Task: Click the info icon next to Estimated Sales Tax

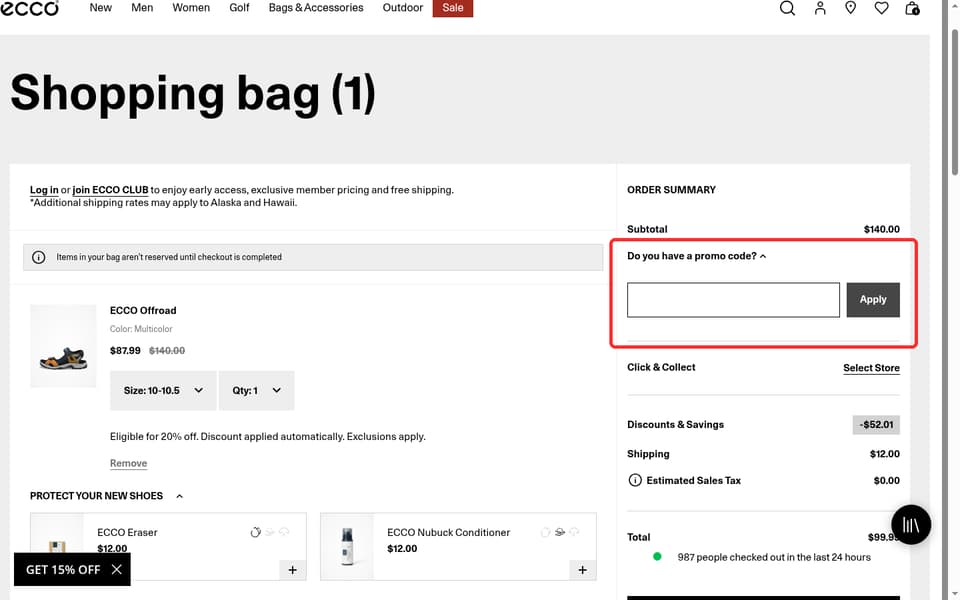Action: (x=635, y=480)
